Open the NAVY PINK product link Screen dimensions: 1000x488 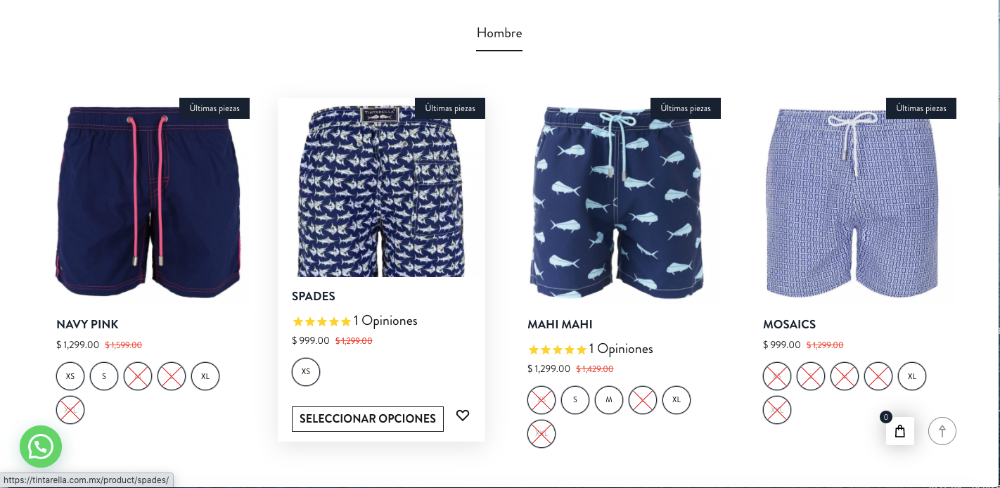pyautogui.click(x=87, y=324)
